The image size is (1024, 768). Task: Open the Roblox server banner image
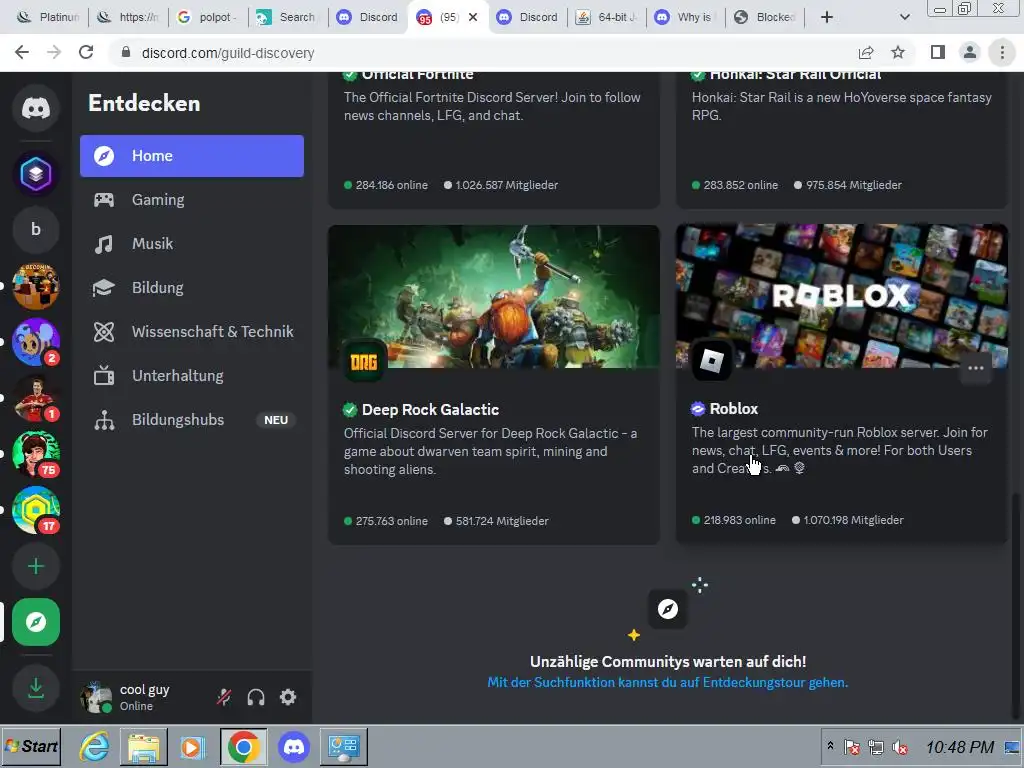pos(842,296)
